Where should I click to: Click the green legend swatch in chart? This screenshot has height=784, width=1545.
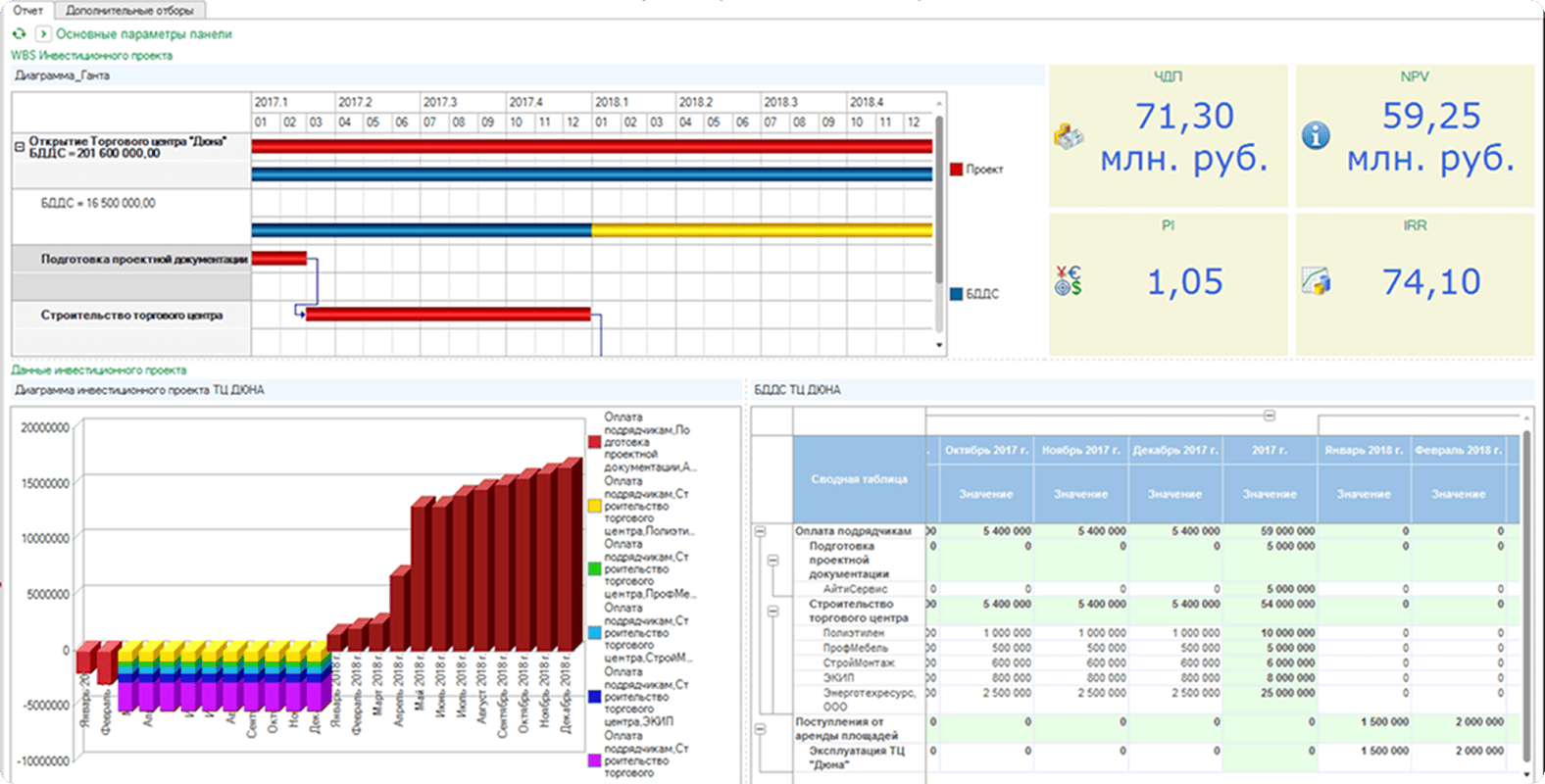(x=594, y=568)
